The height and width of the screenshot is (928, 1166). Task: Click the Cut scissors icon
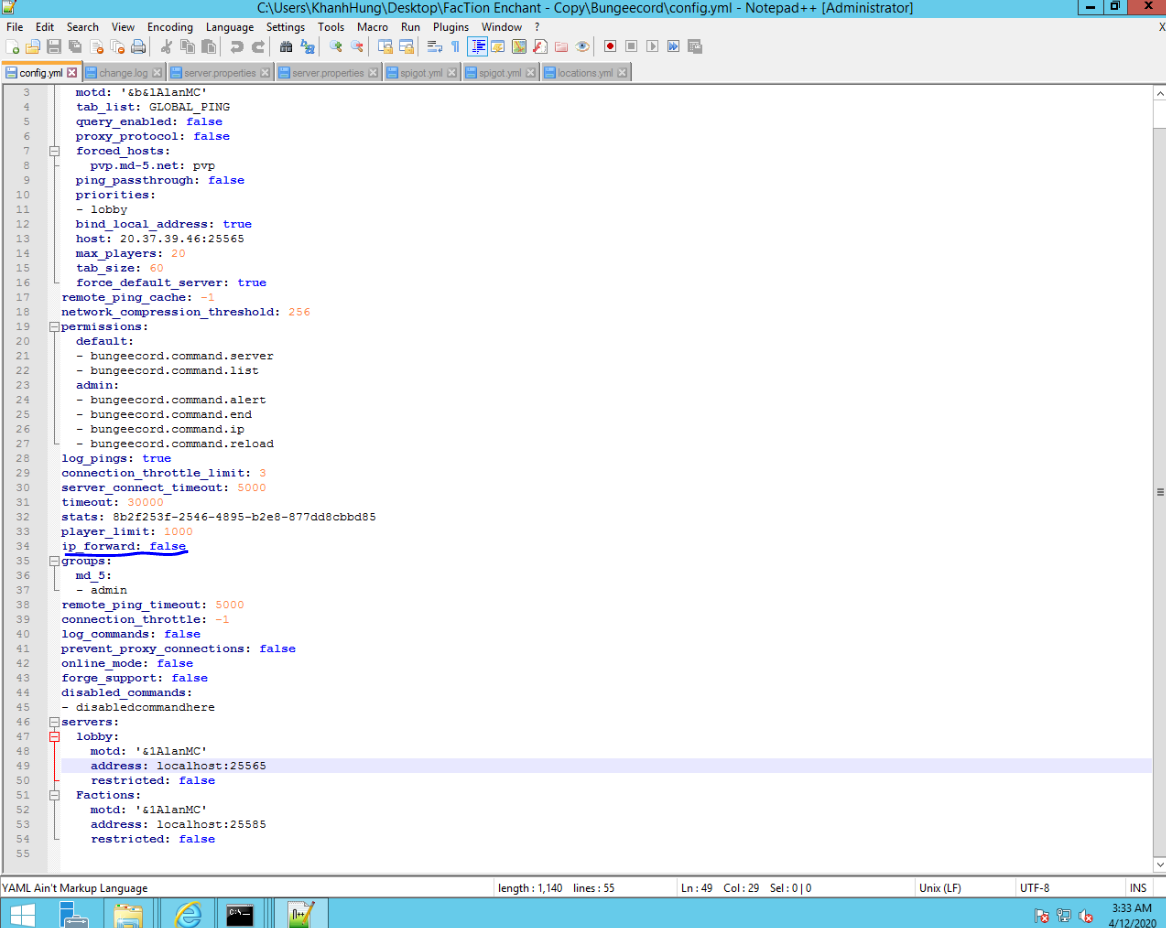point(166,47)
